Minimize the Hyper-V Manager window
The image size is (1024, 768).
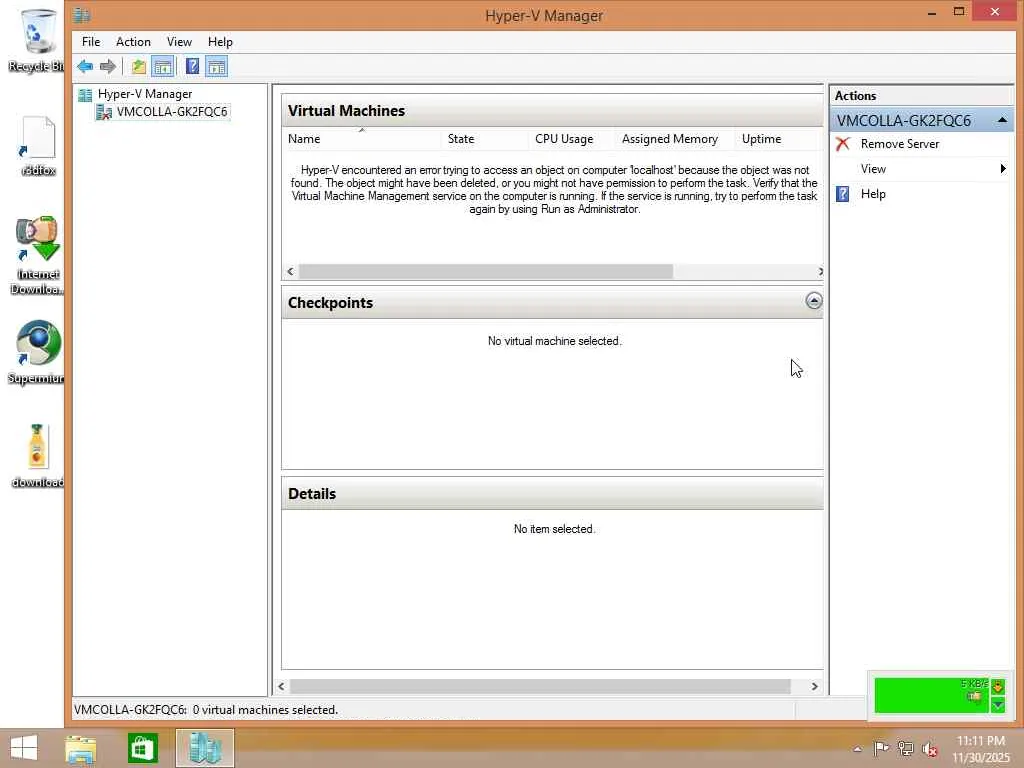click(932, 12)
